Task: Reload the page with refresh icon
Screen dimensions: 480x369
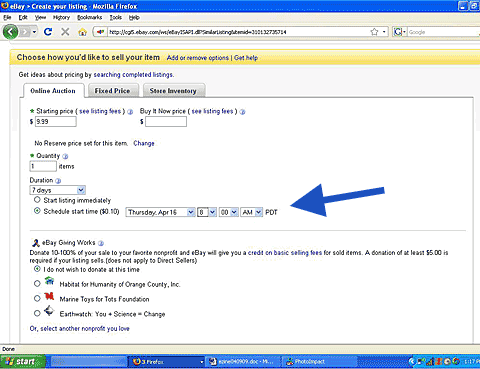Action: tap(48, 32)
